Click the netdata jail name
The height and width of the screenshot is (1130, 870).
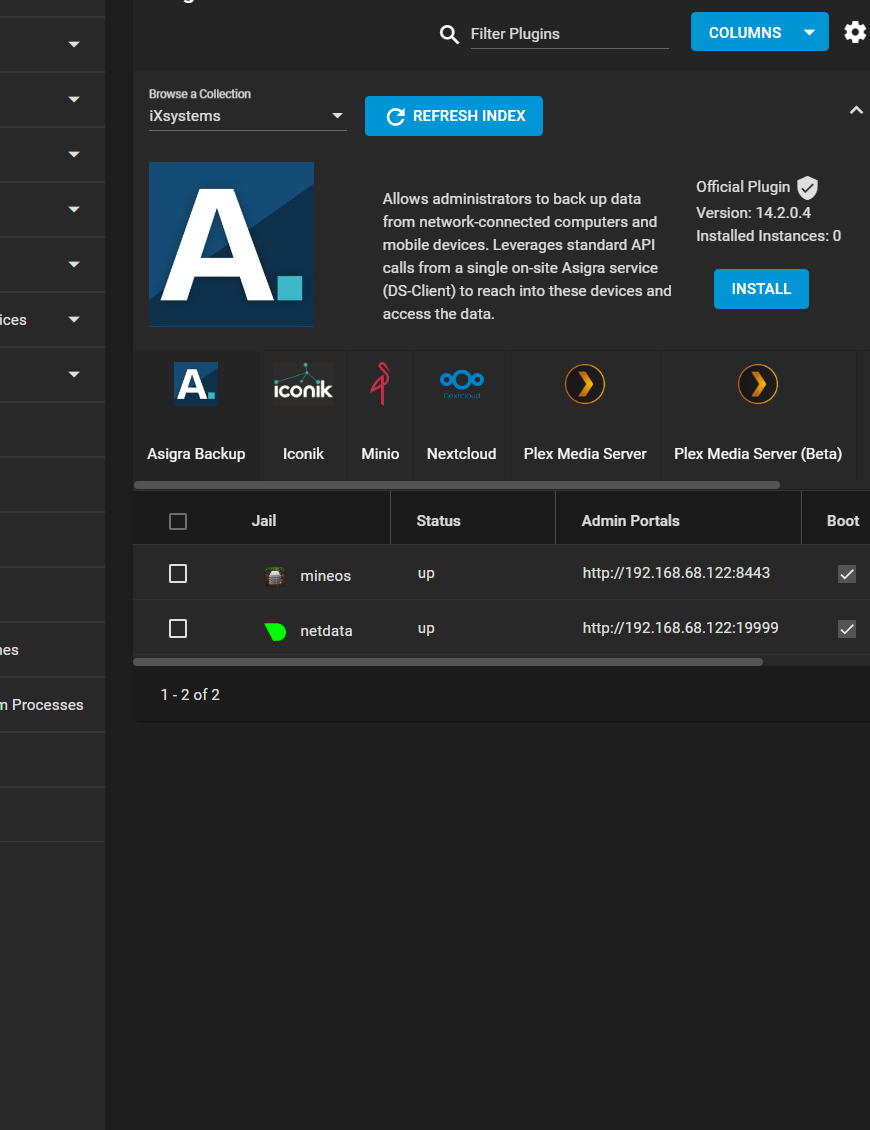click(x=327, y=631)
